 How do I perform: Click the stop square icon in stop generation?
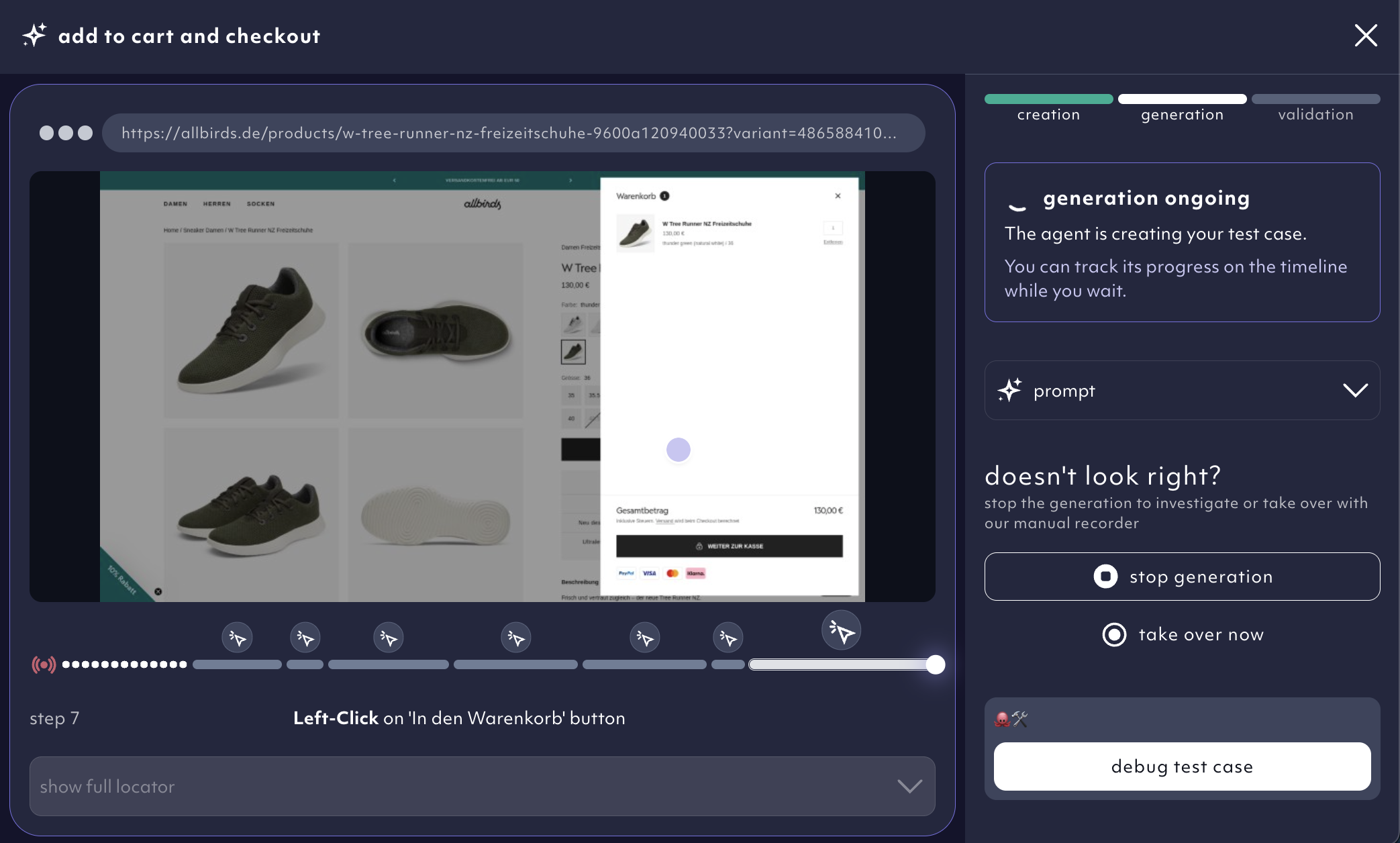click(1105, 577)
